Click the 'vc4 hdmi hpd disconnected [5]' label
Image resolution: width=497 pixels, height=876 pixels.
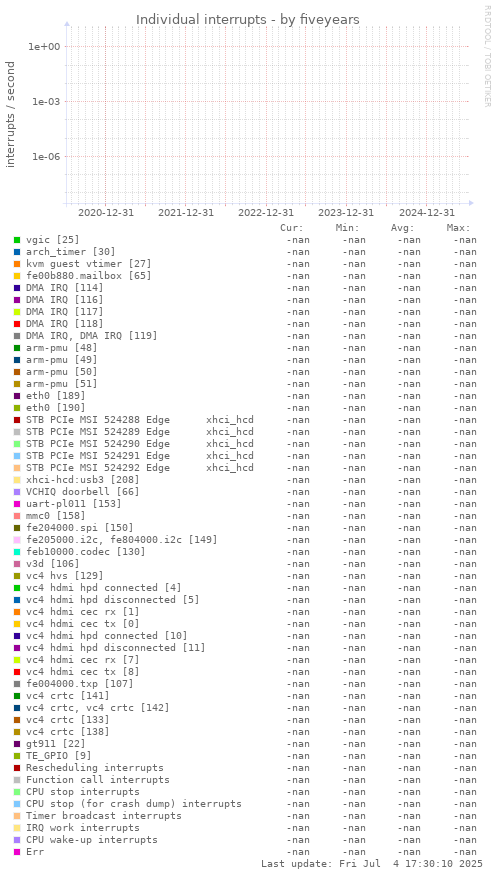pos(113,601)
